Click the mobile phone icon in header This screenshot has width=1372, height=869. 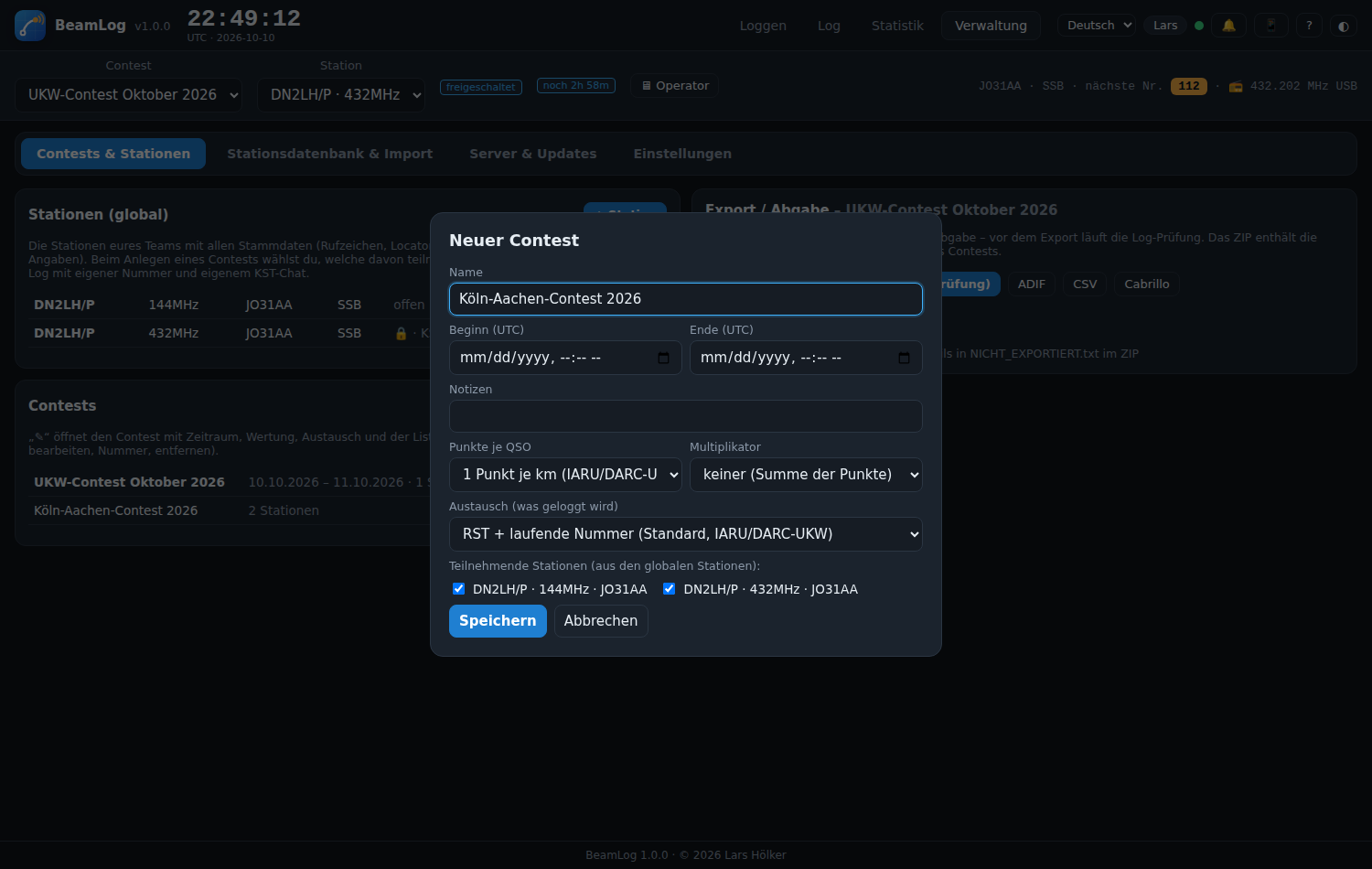(1271, 26)
